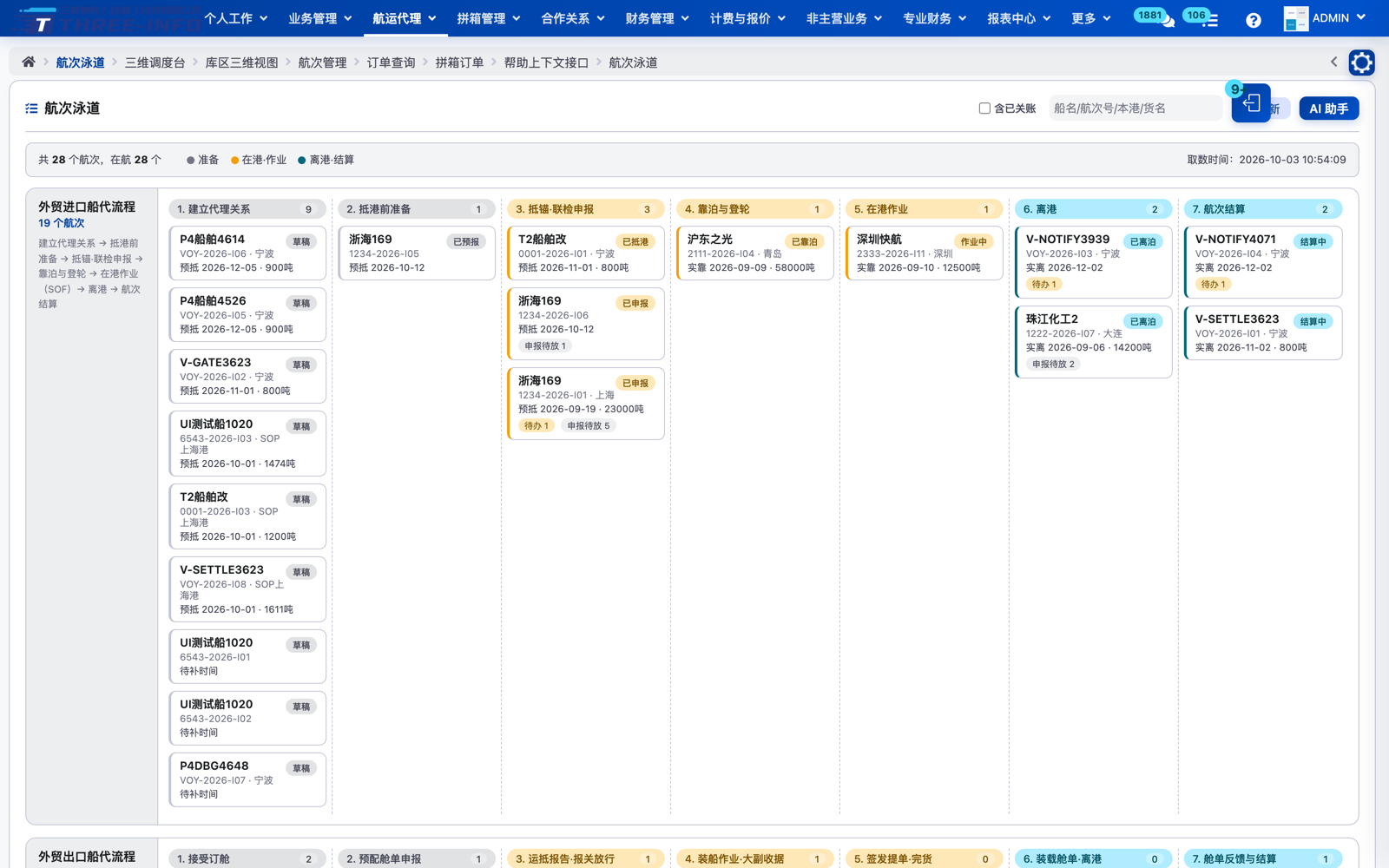
Task: Open the 1. 建立代理关系 column header
Action: pyautogui.click(x=247, y=209)
